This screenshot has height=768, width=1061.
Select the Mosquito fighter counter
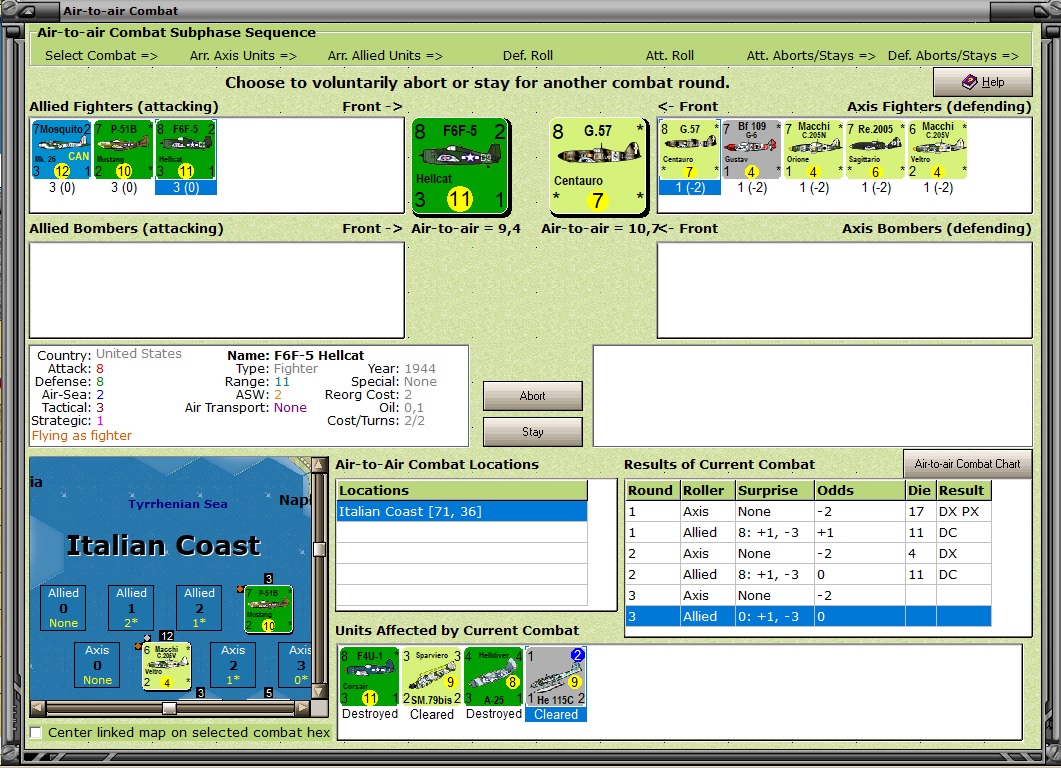point(62,150)
